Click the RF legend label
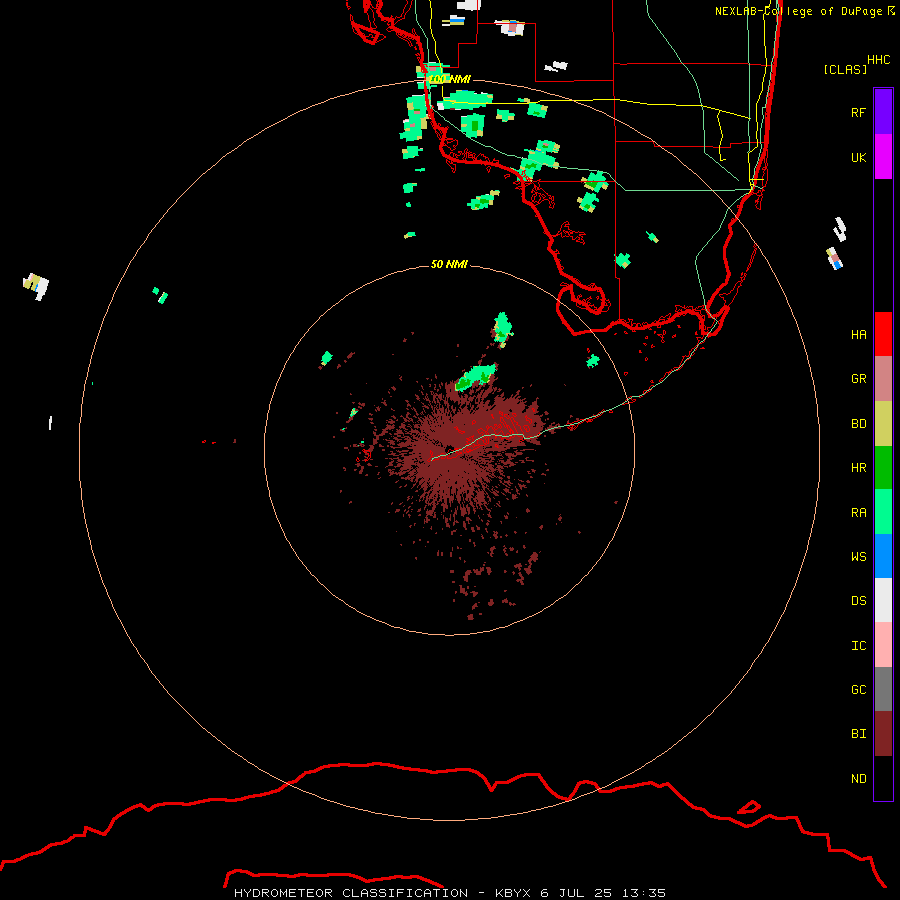Screen dimensions: 900x900 pyautogui.click(x=858, y=112)
